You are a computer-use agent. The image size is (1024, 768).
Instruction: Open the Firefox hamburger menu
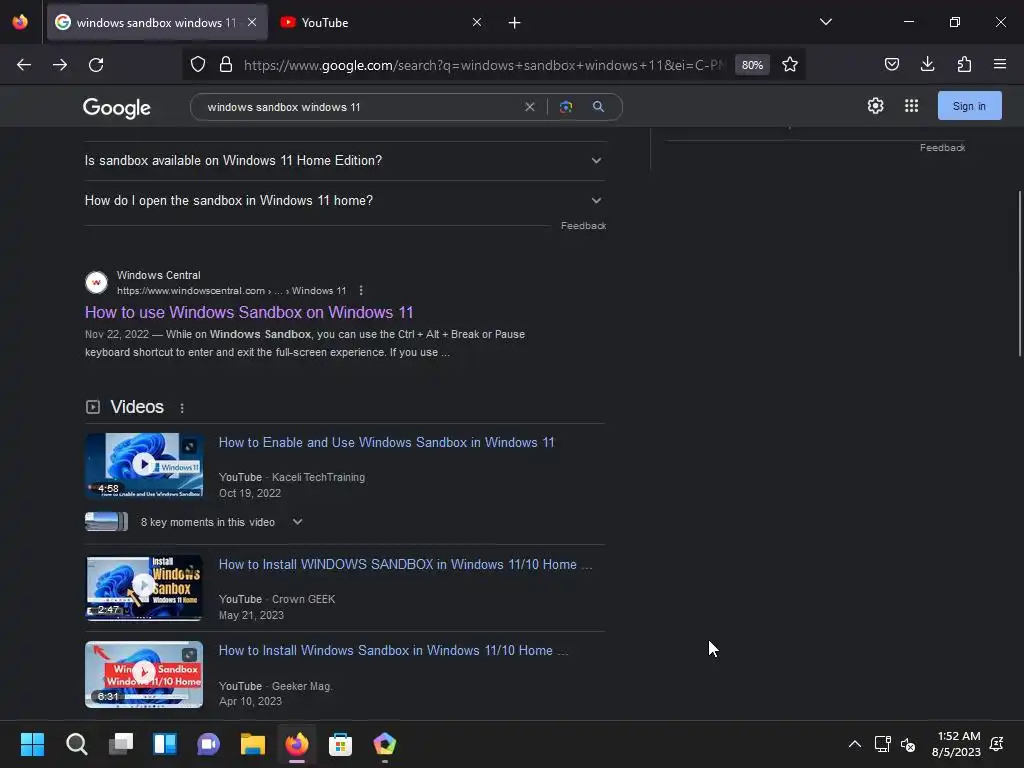click(1000, 64)
